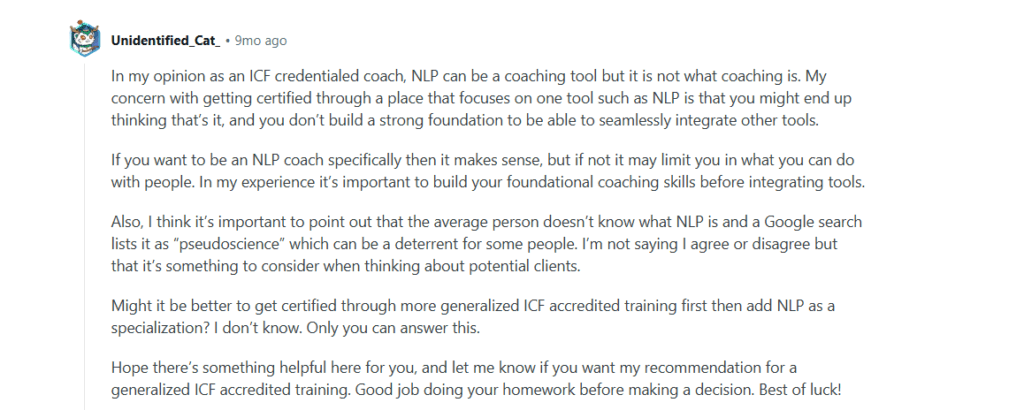Collapse the comment using the thread line
The width and height of the screenshot is (1024, 410).
[84, 230]
